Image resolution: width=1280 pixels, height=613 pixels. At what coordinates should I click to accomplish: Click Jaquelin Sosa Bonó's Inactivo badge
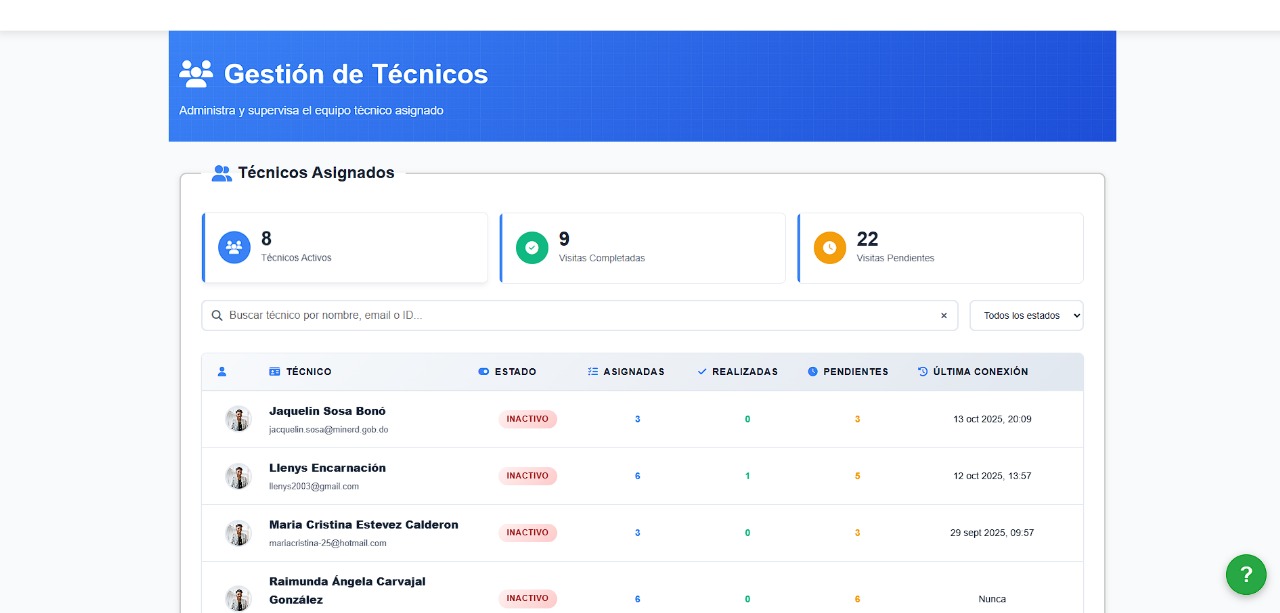[527, 419]
